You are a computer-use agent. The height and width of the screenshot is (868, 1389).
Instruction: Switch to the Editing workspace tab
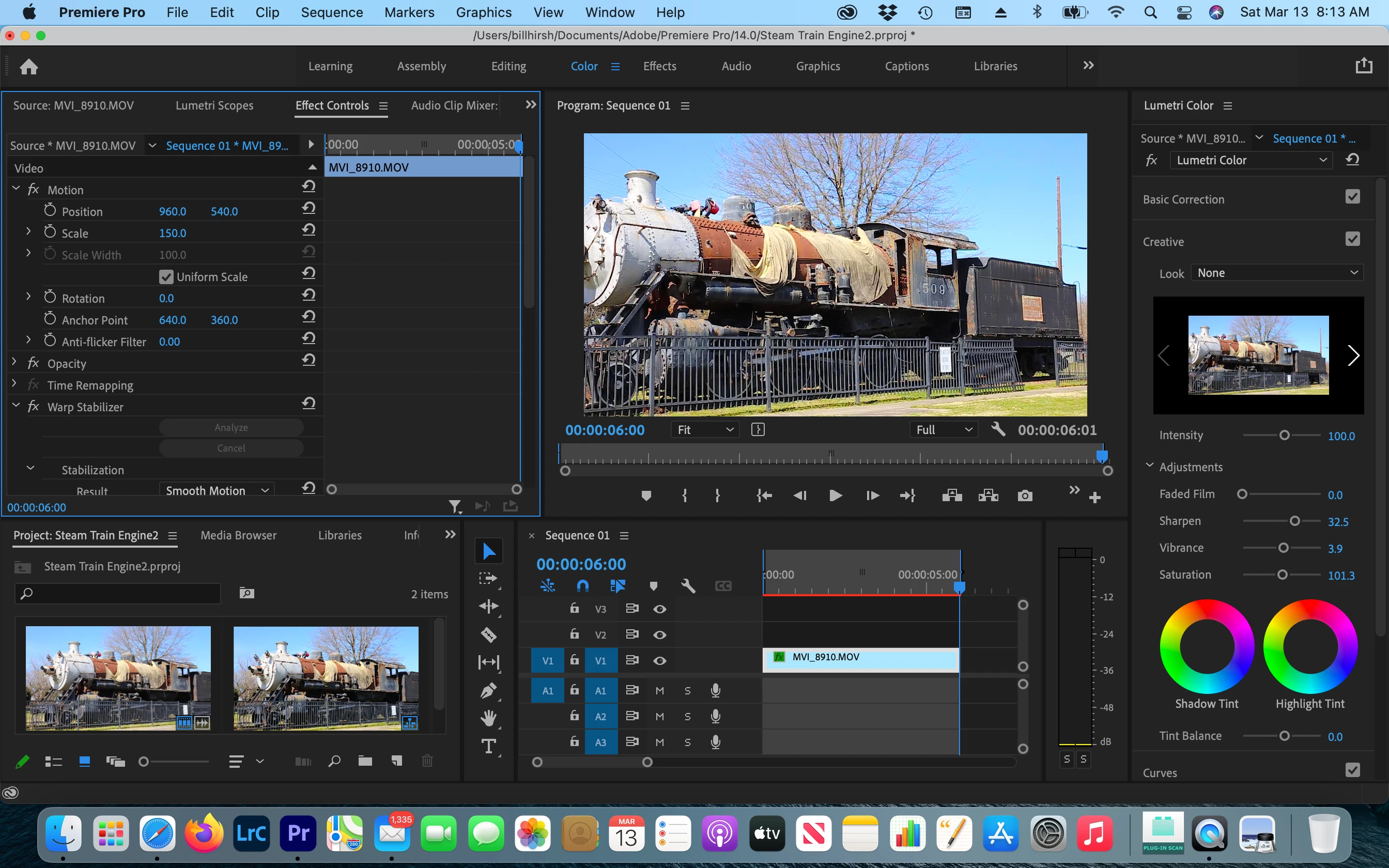508,66
